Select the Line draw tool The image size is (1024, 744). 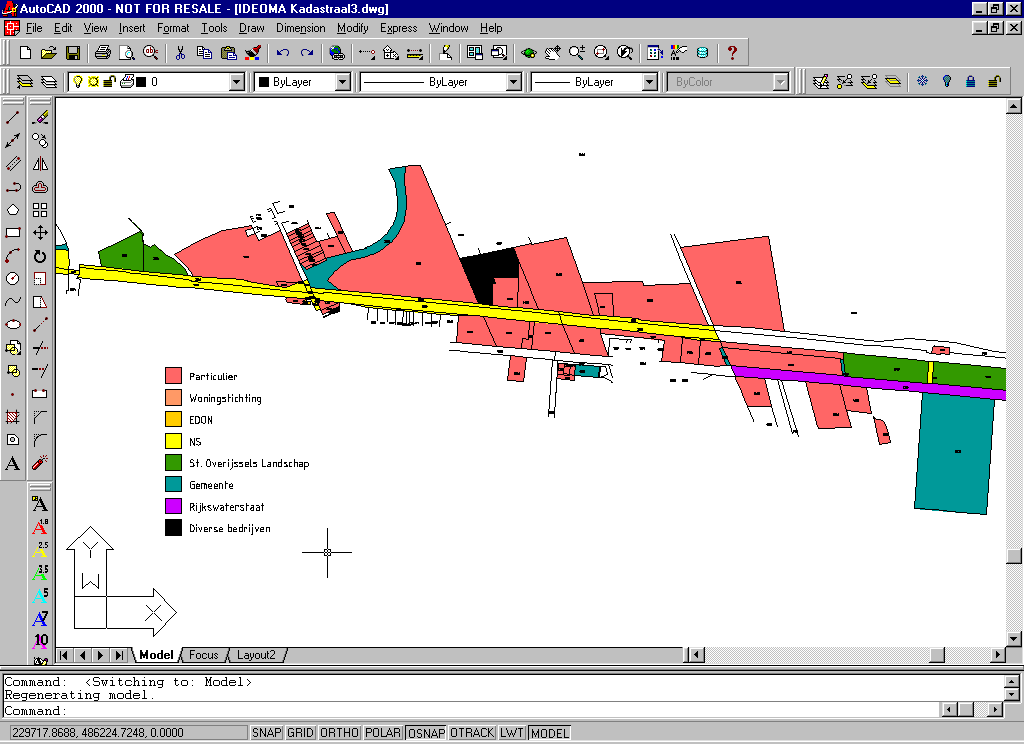pyautogui.click(x=13, y=118)
